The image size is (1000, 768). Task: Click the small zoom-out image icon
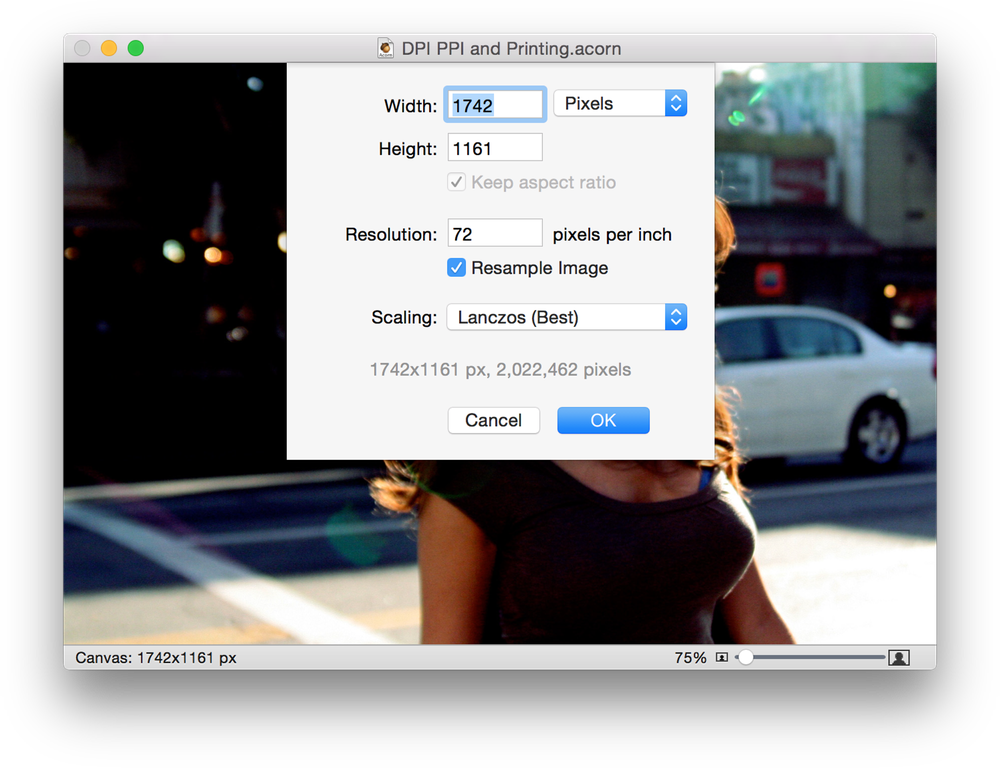point(722,658)
